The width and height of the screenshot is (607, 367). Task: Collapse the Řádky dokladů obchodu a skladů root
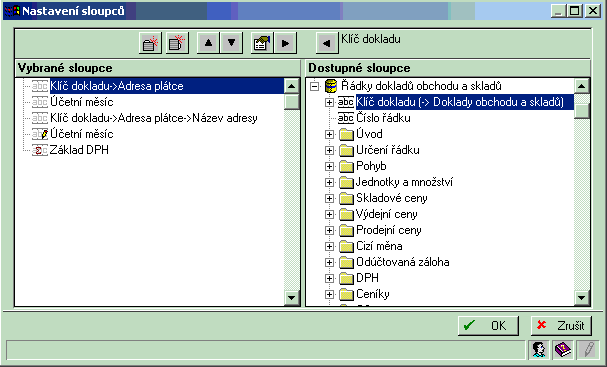[x=315, y=86]
